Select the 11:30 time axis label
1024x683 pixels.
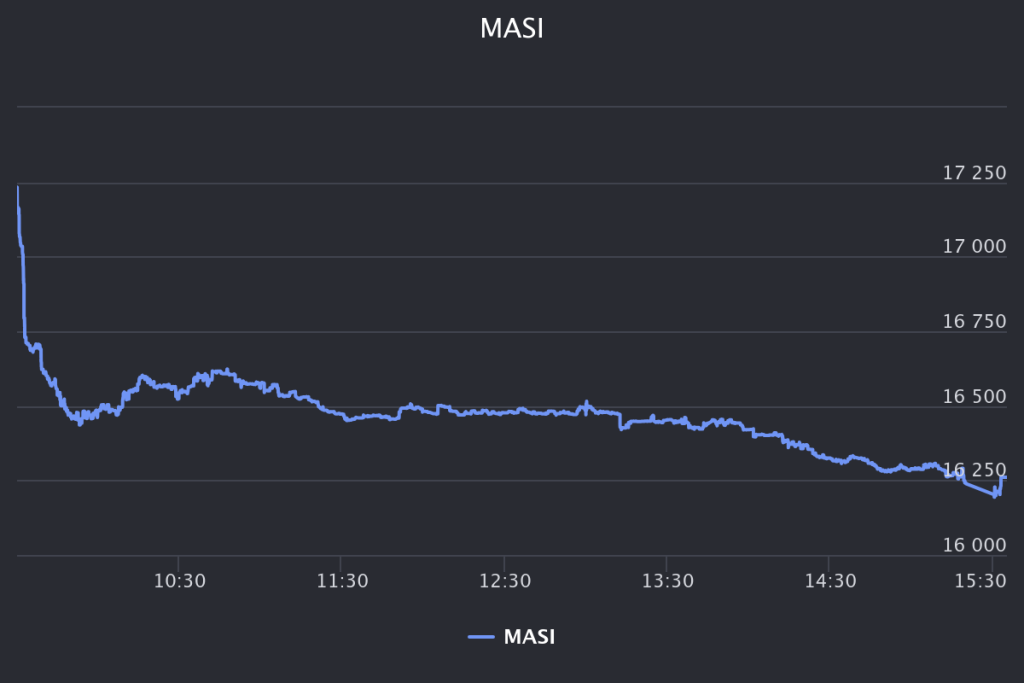[x=341, y=581]
